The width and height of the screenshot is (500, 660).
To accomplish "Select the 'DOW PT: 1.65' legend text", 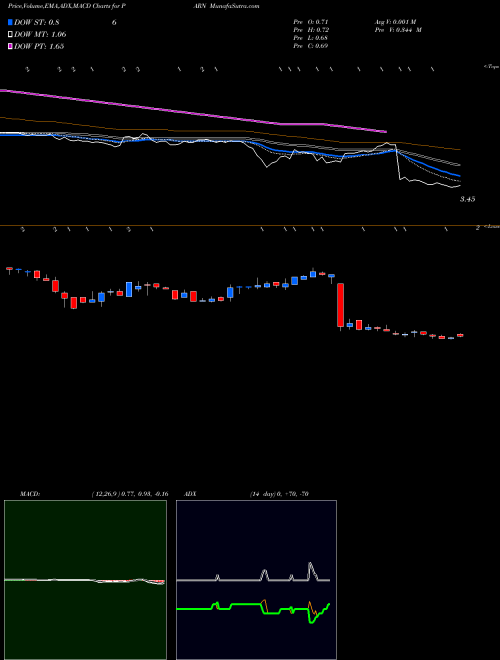I will click(x=39, y=46).
